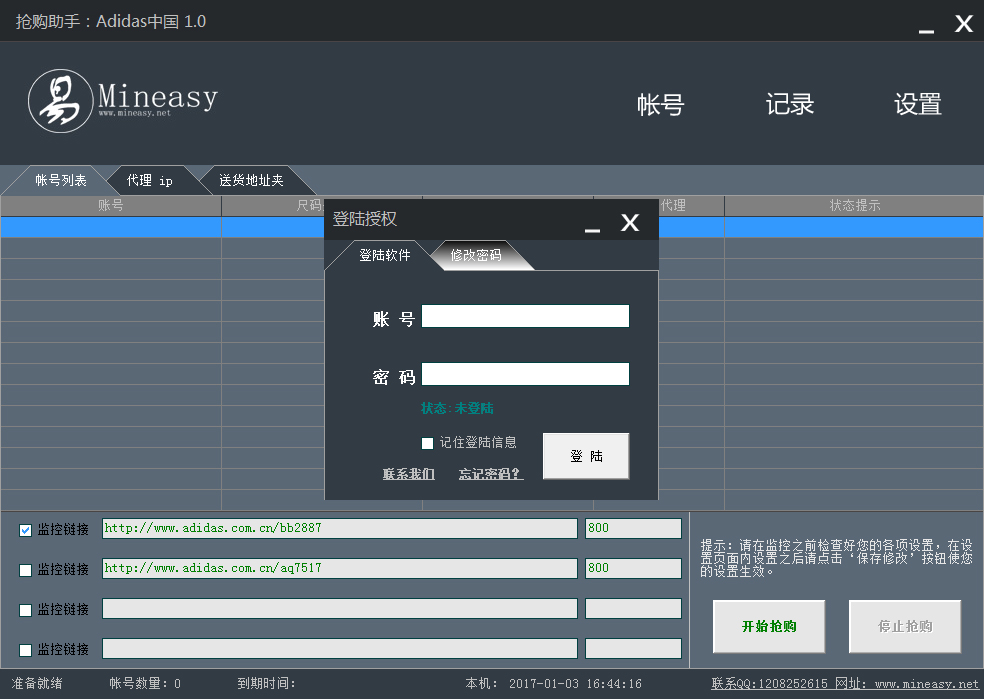Image resolution: width=984 pixels, height=699 pixels.
Task: Click the 停止抢购 button
Action: tap(904, 626)
